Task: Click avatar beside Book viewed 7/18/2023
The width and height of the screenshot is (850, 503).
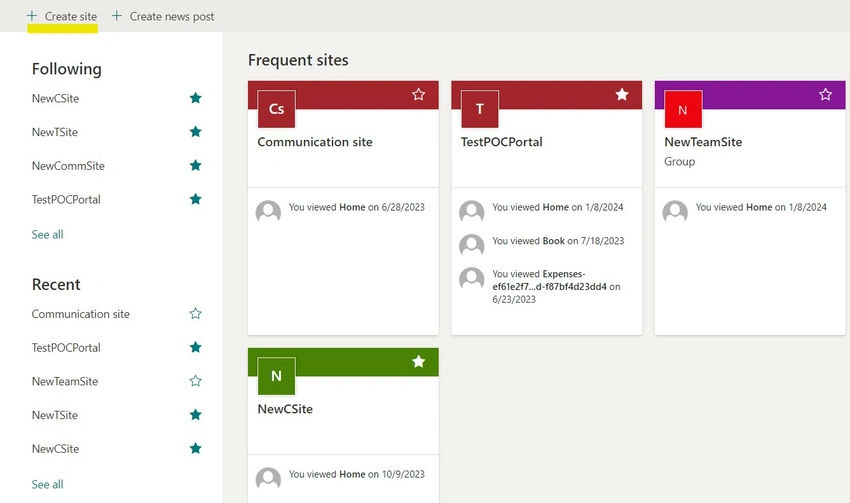Action: pyautogui.click(x=472, y=245)
